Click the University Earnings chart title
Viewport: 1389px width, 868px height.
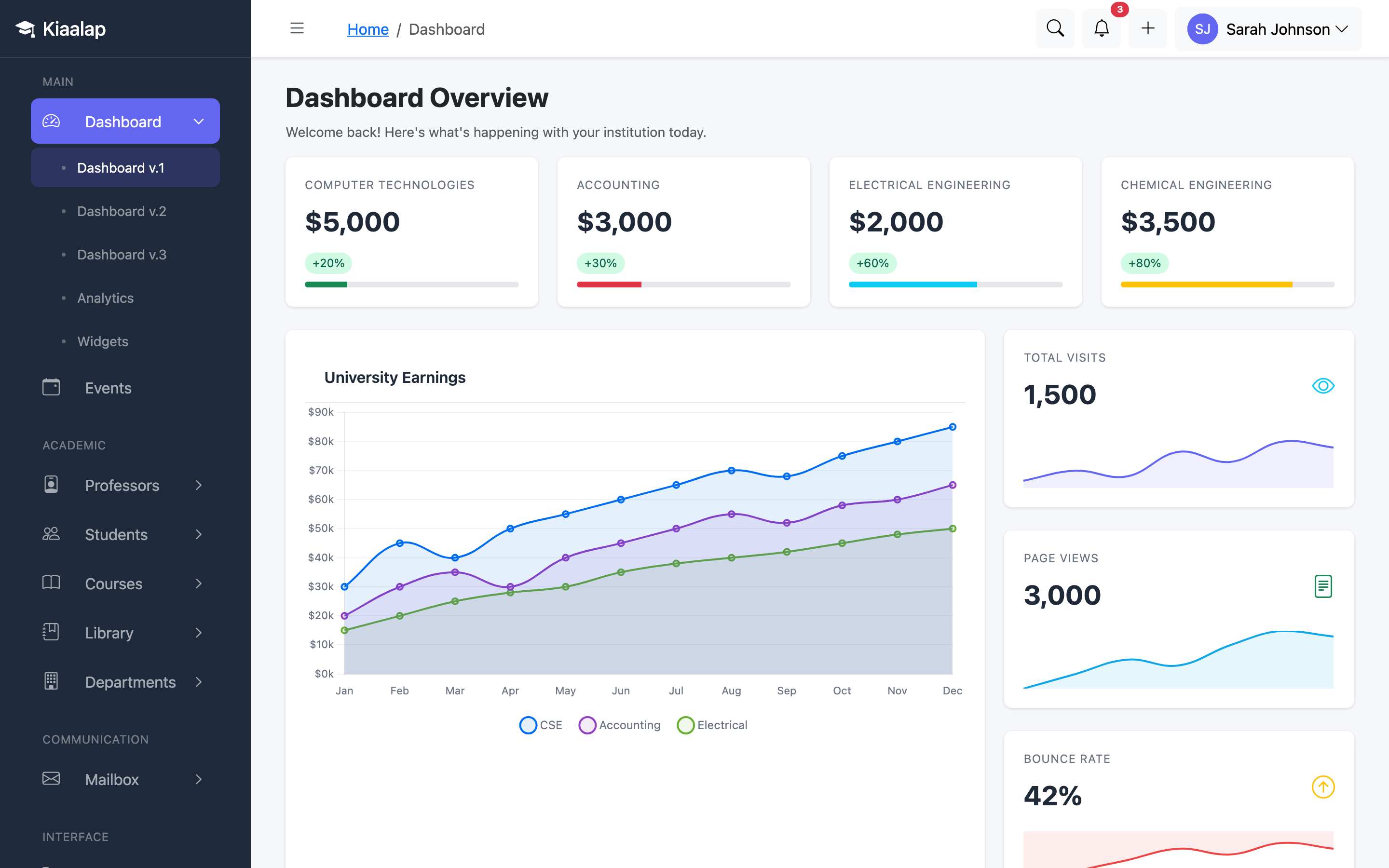click(x=395, y=377)
